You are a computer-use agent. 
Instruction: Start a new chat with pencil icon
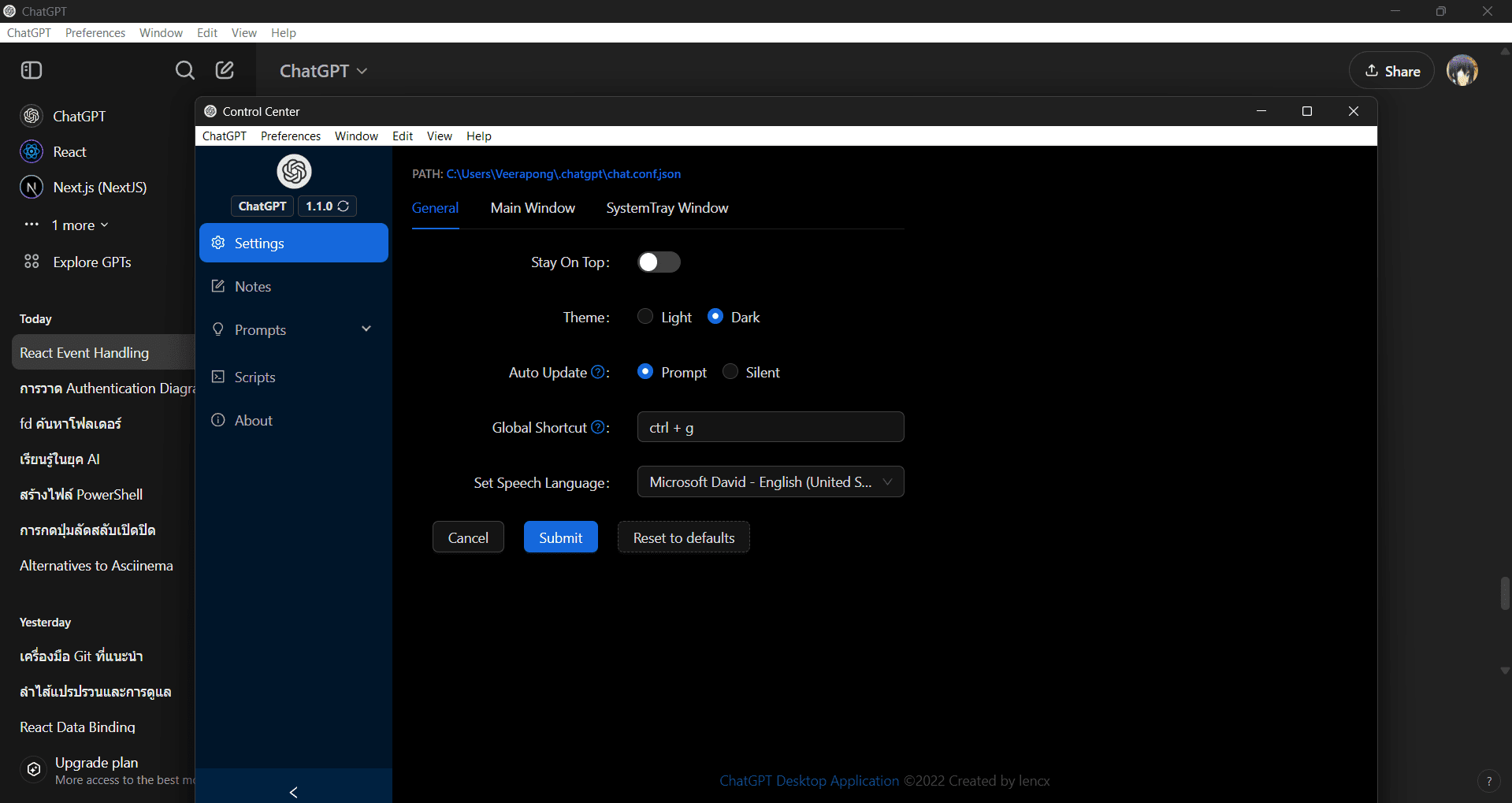(x=225, y=70)
